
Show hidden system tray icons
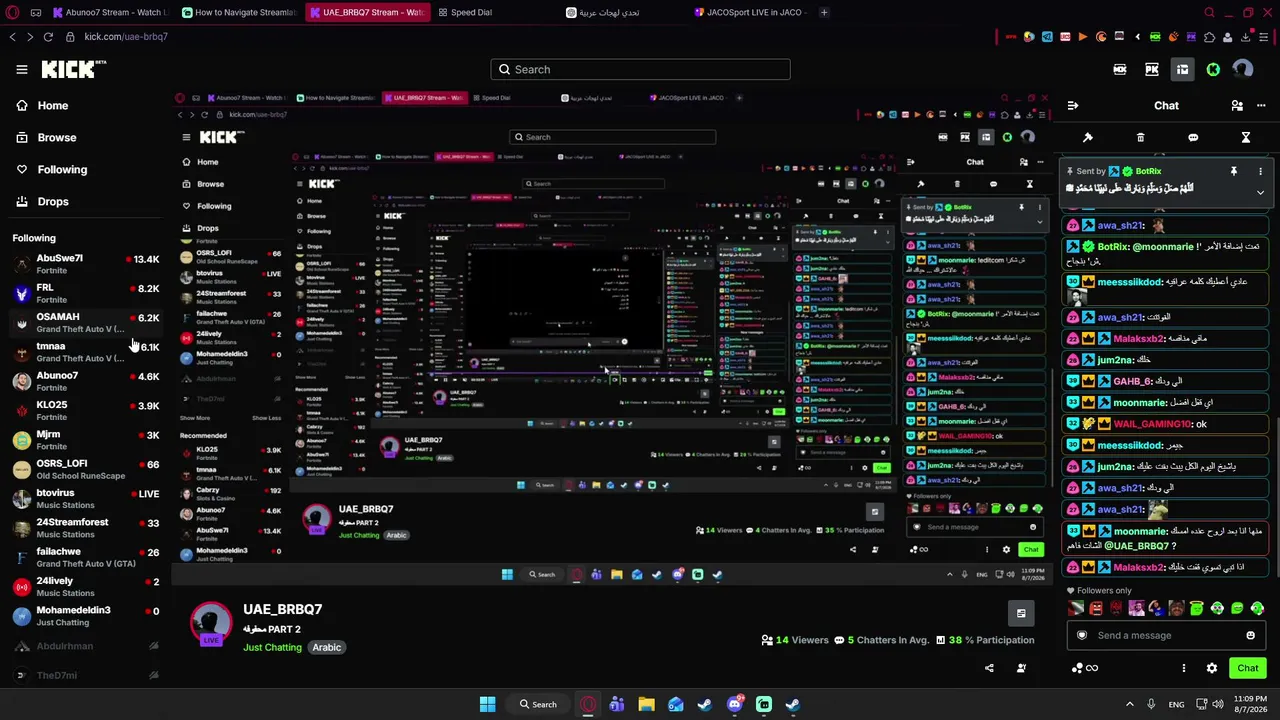(1130, 705)
